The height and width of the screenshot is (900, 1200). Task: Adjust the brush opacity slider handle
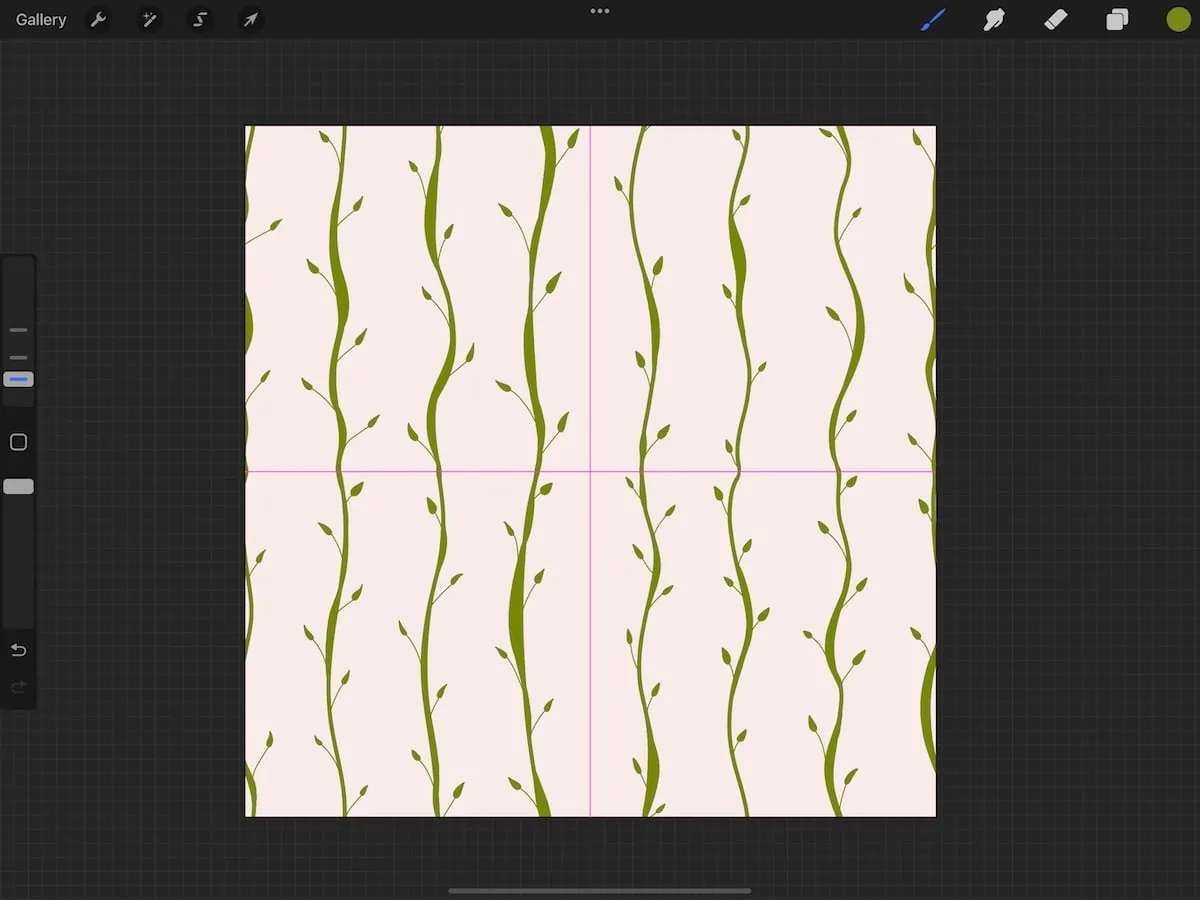(18, 486)
